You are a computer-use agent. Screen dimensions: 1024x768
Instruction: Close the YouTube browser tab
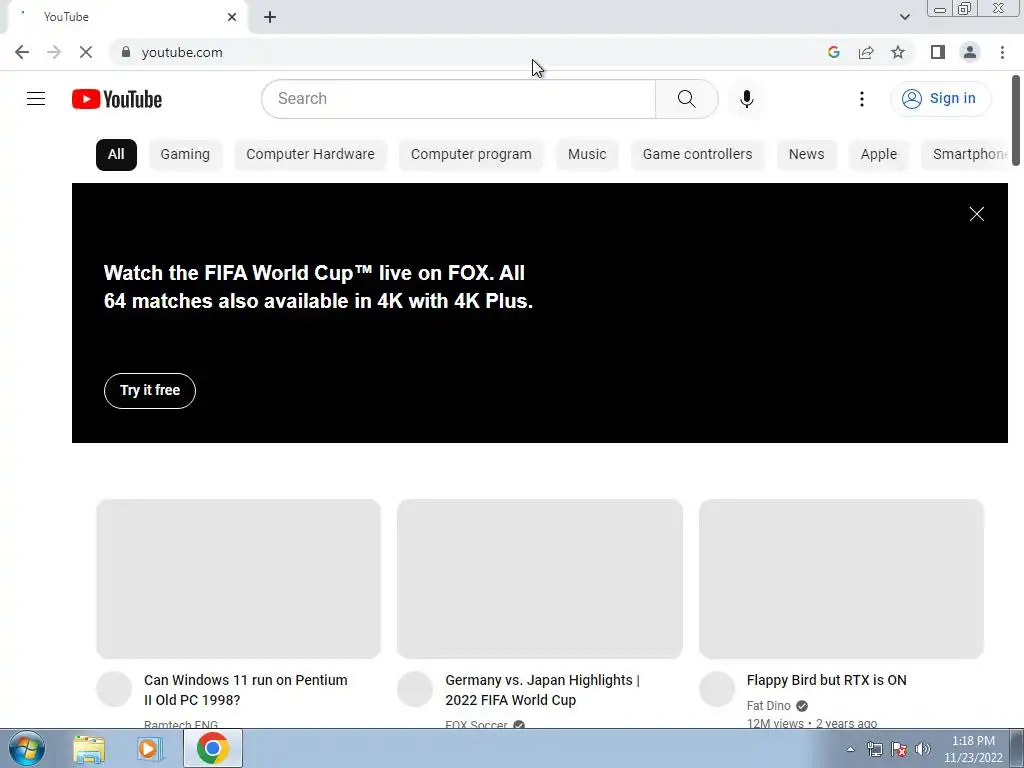pyautogui.click(x=232, y=17)
